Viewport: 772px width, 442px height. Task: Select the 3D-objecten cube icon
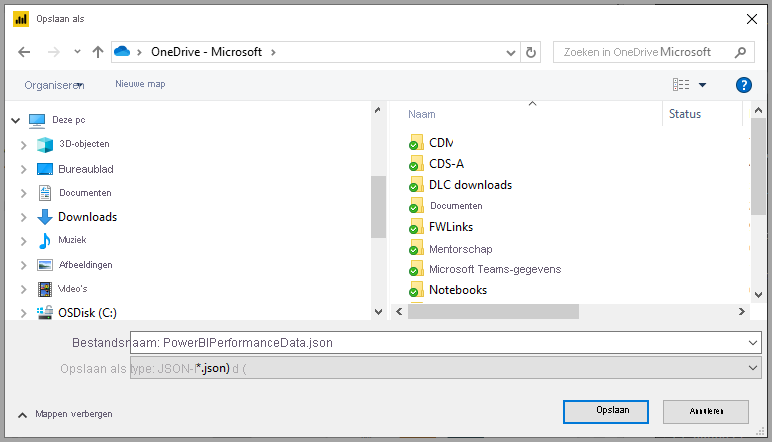coord(45,145)
